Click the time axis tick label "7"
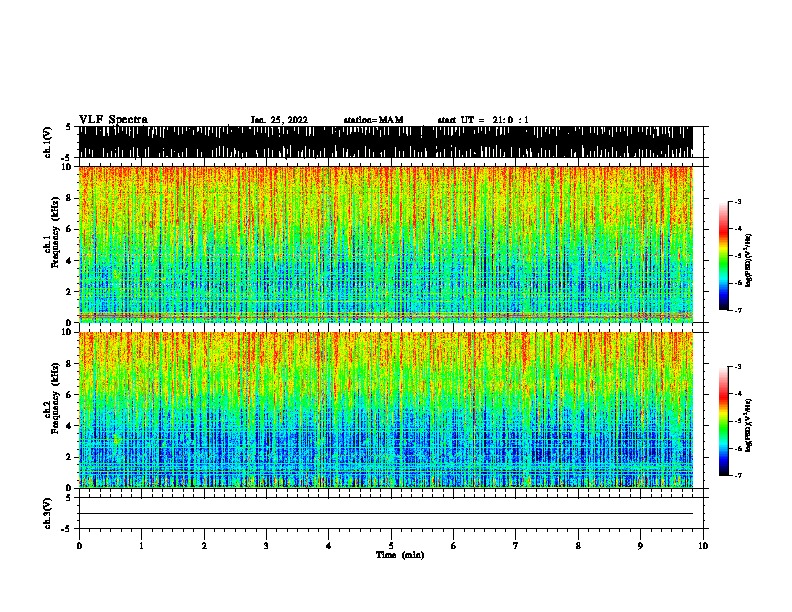The width and height of the screenshot is (792, 612). click(516, 546)
